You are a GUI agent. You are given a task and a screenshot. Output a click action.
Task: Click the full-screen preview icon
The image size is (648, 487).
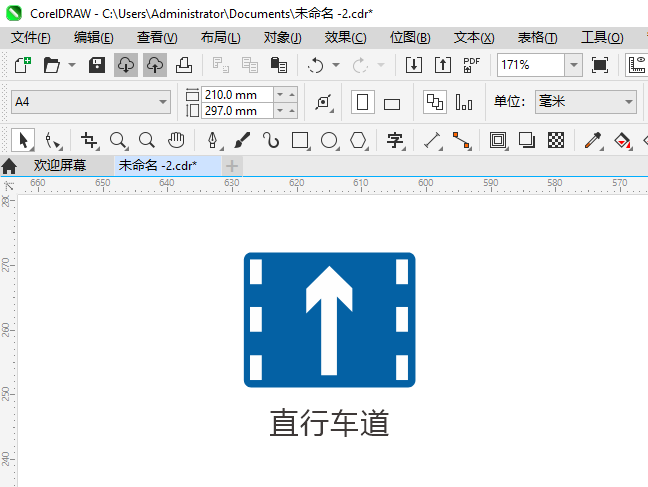pyautogui.click(x=600, y=65)
